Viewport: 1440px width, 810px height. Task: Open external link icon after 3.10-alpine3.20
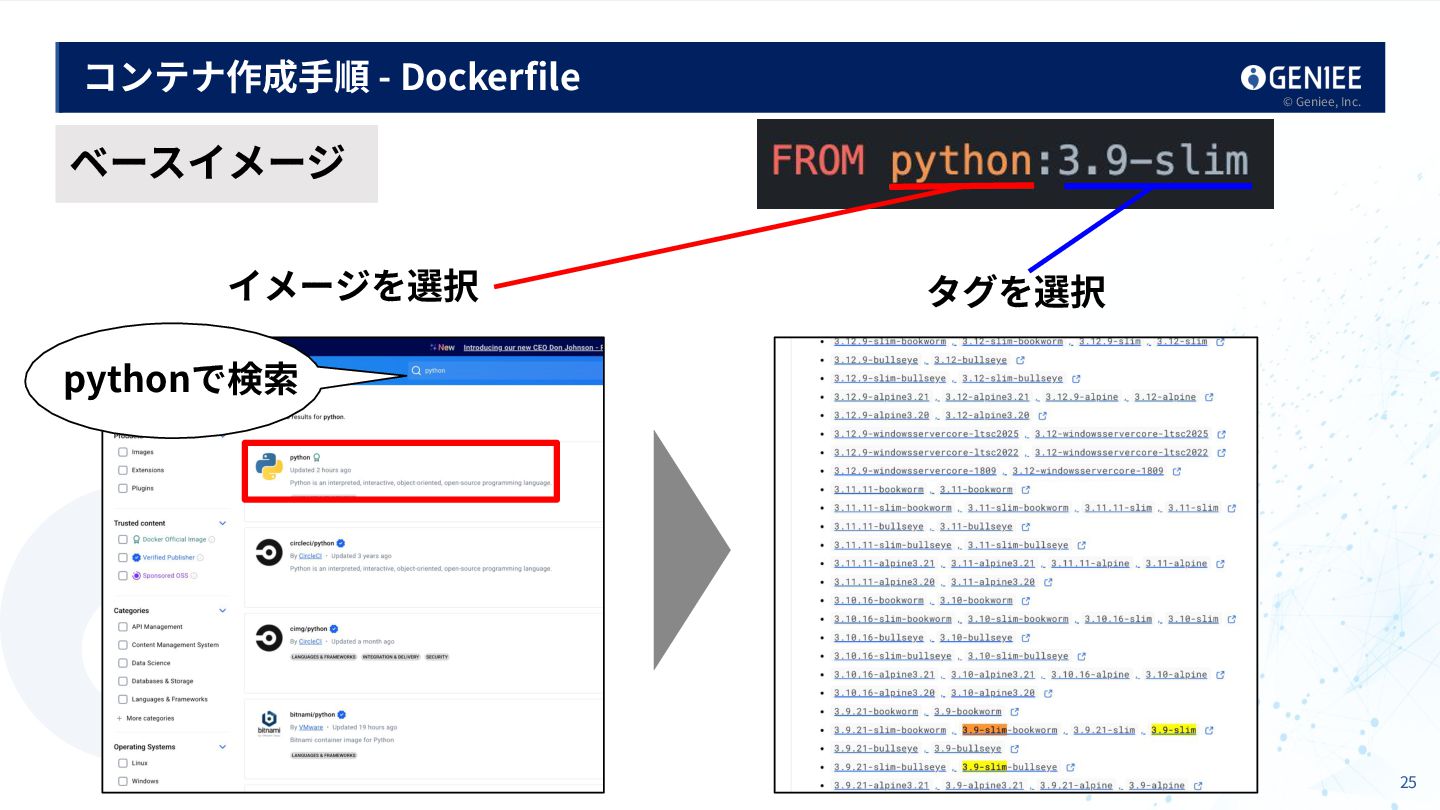click(1048, 693)
